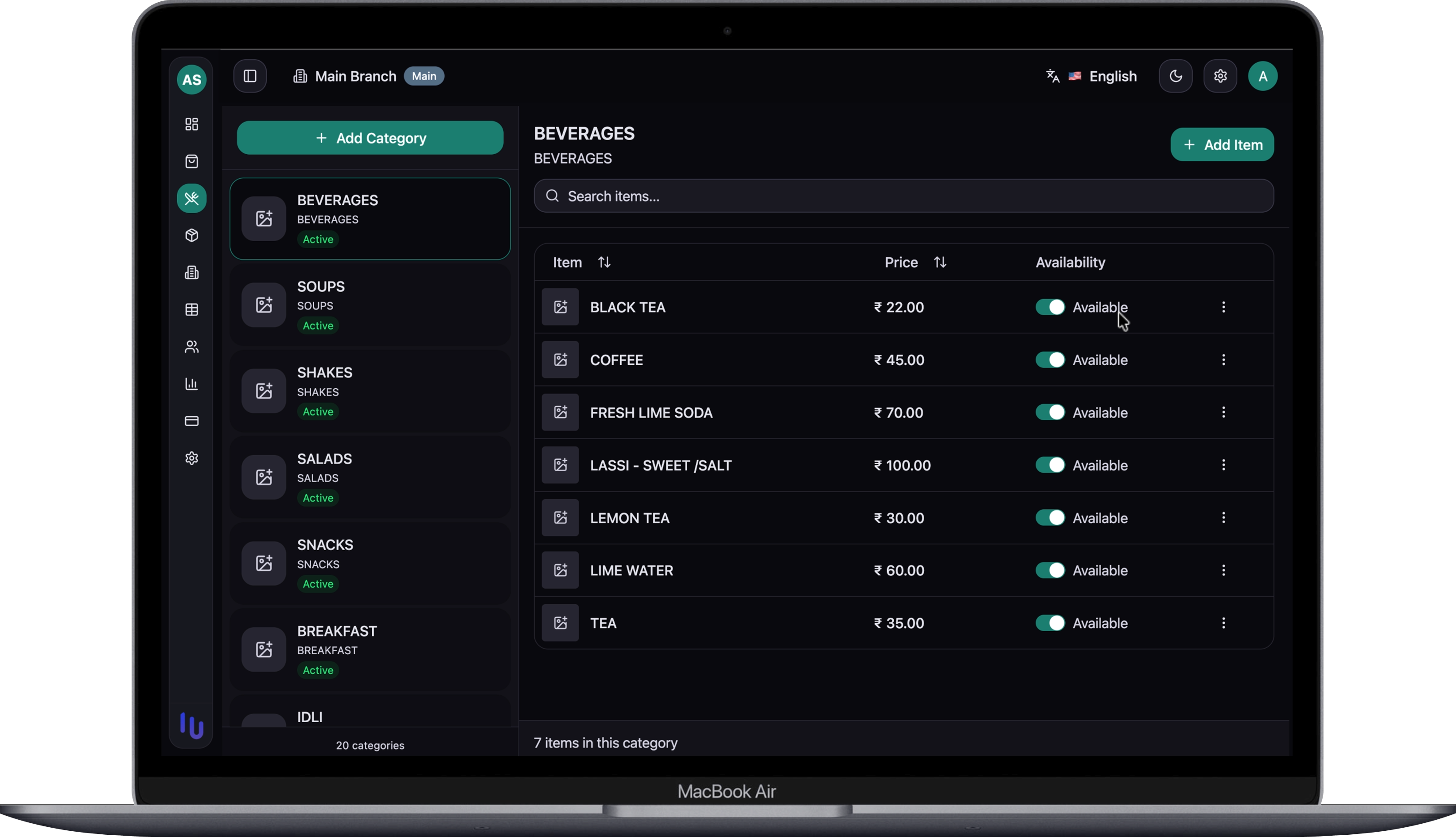Open the tables grid icon in sidebar
This screenshot has width=1456, height=837.
point(191,310)
